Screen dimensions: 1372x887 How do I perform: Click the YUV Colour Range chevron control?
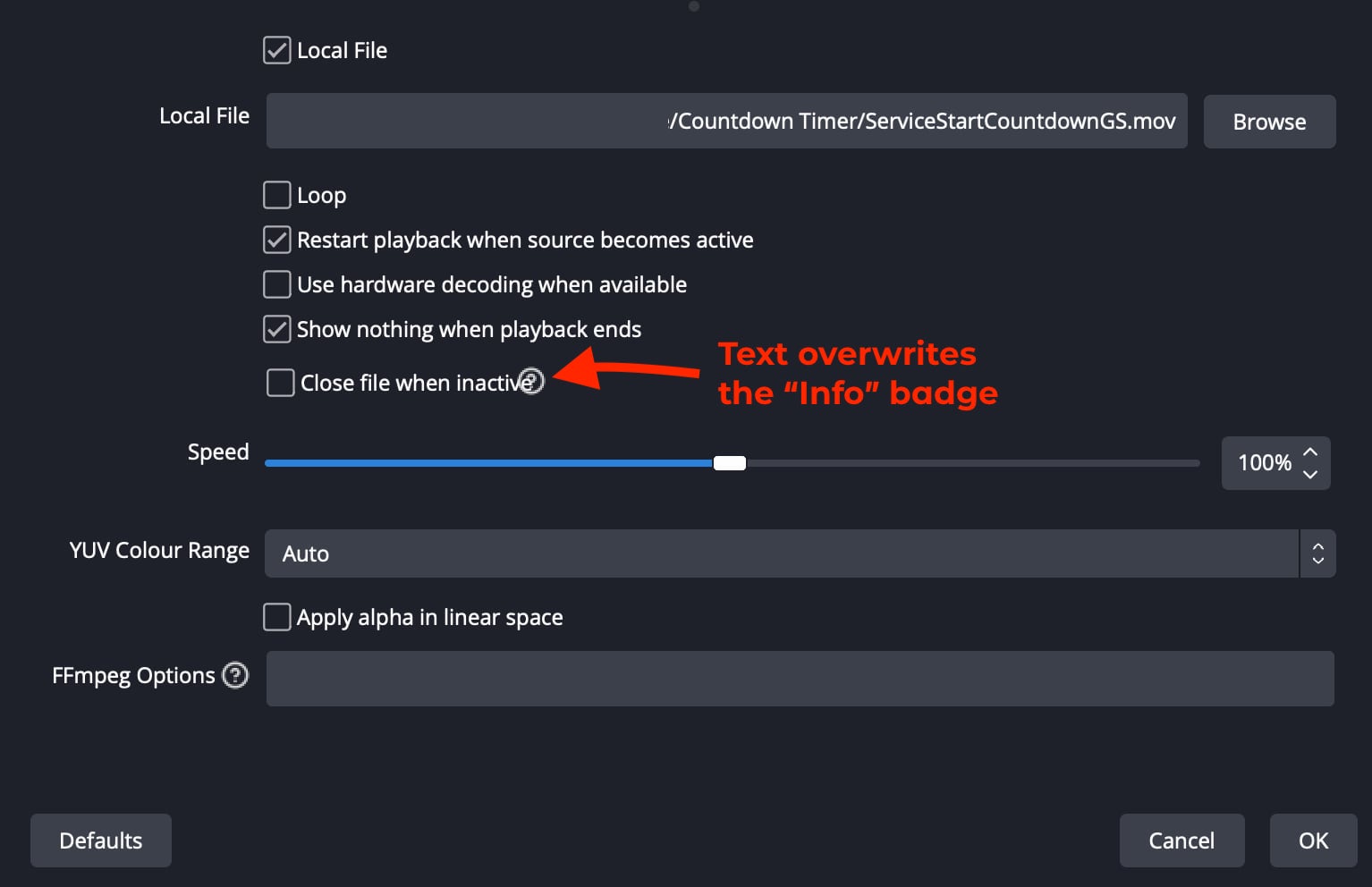click(1317, 553)
